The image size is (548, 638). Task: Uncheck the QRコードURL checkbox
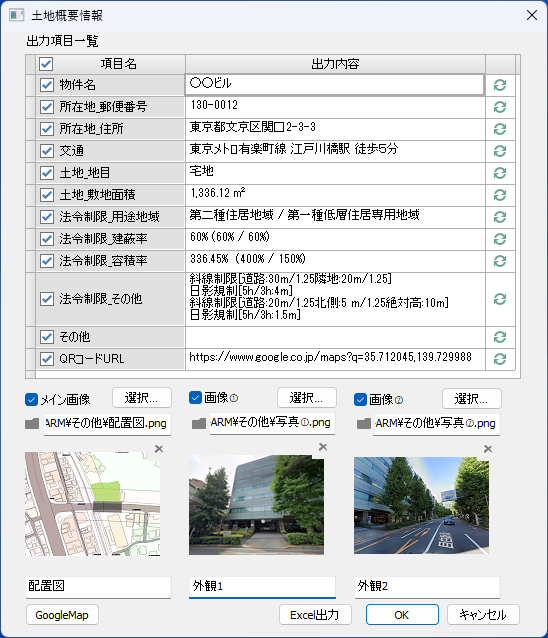pyautogui.click(x=47, y=359)
